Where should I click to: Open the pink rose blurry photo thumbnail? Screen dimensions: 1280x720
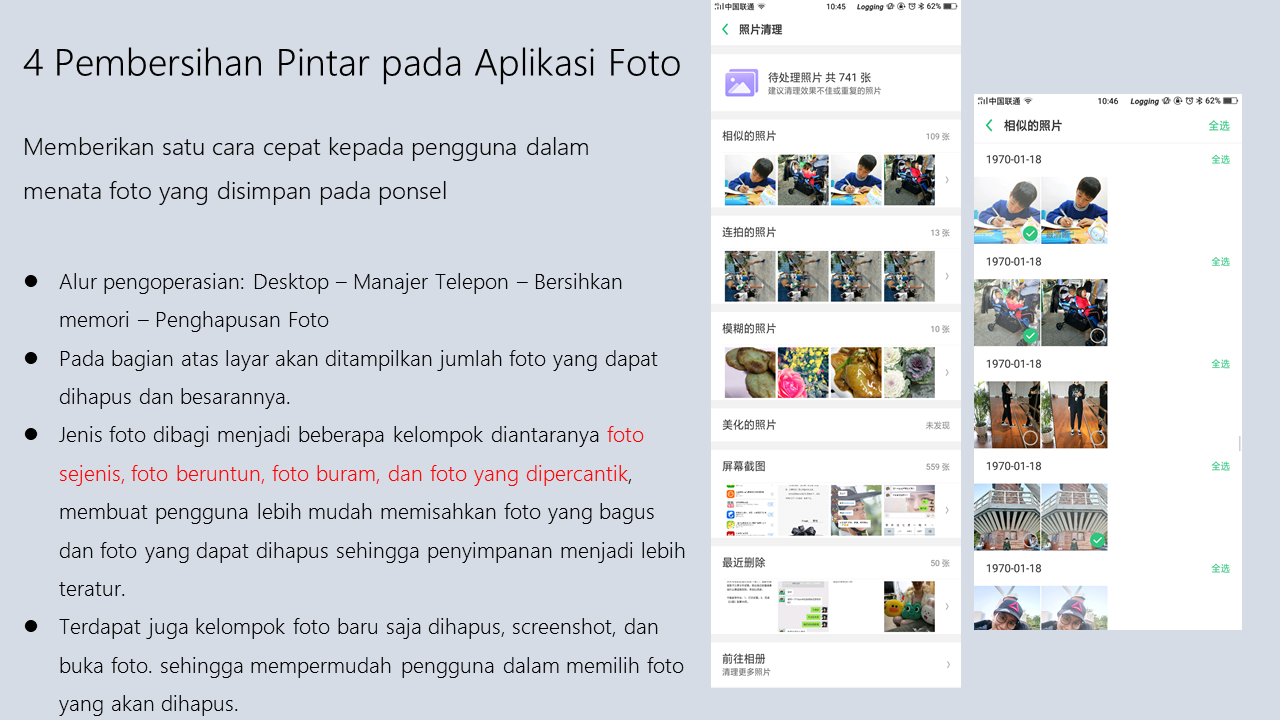(803, 373)
